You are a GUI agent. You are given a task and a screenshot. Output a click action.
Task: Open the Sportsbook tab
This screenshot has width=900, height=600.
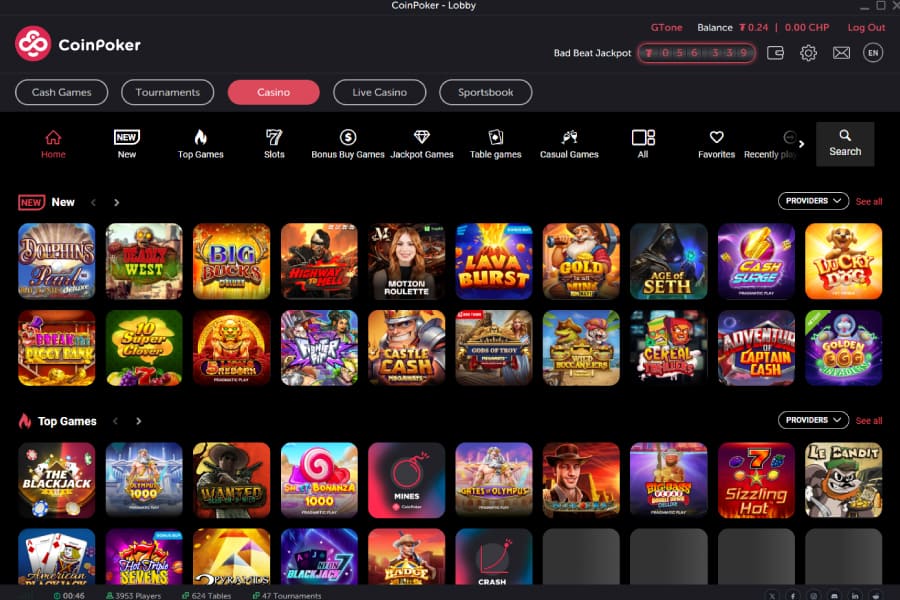(x=485, y=92)
